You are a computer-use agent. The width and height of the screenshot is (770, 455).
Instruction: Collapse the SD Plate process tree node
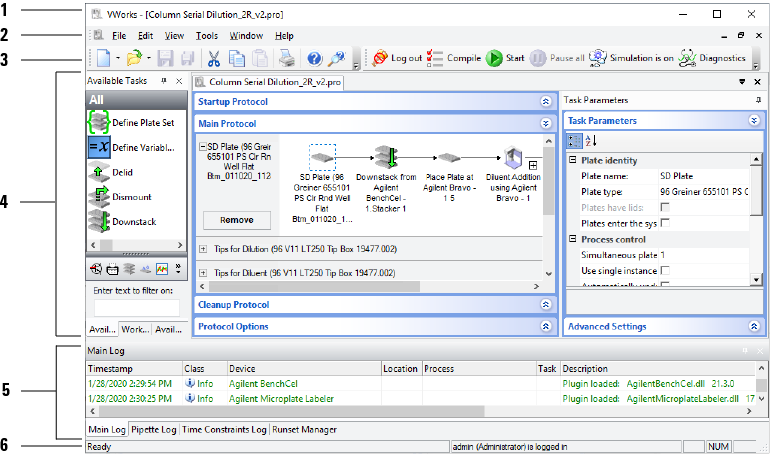[x=202, y=146]
